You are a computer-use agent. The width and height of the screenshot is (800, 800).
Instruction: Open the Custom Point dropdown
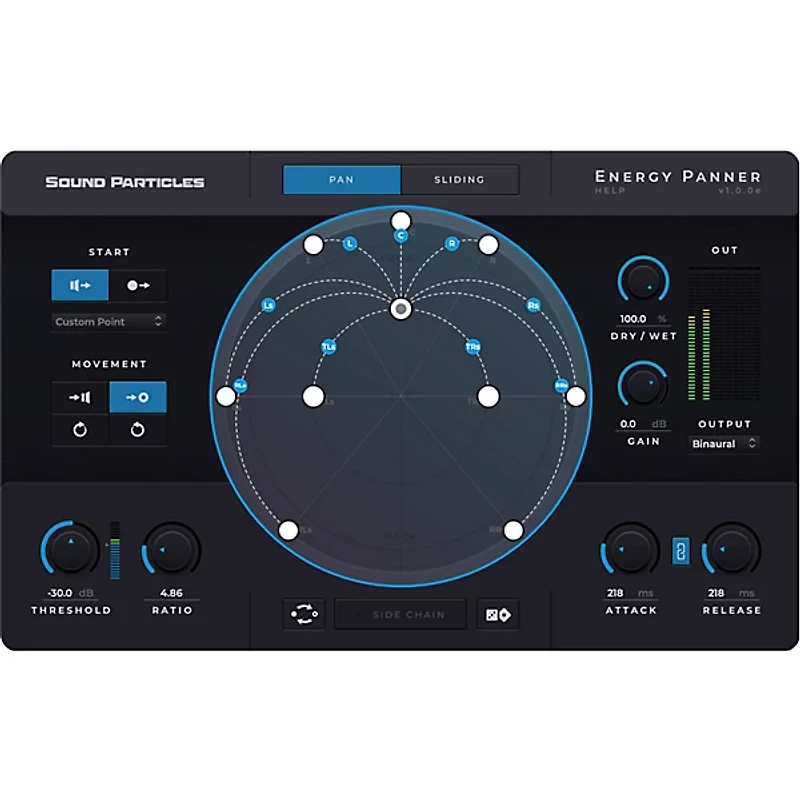click(x=108, y=322)
